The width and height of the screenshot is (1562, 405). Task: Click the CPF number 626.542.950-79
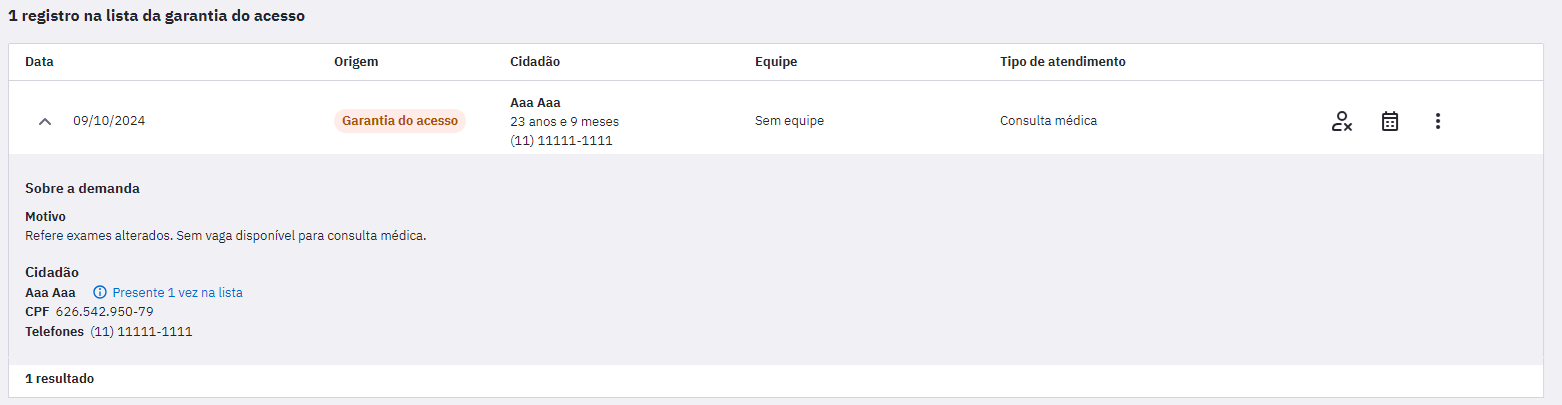click(x=104, y=311)
